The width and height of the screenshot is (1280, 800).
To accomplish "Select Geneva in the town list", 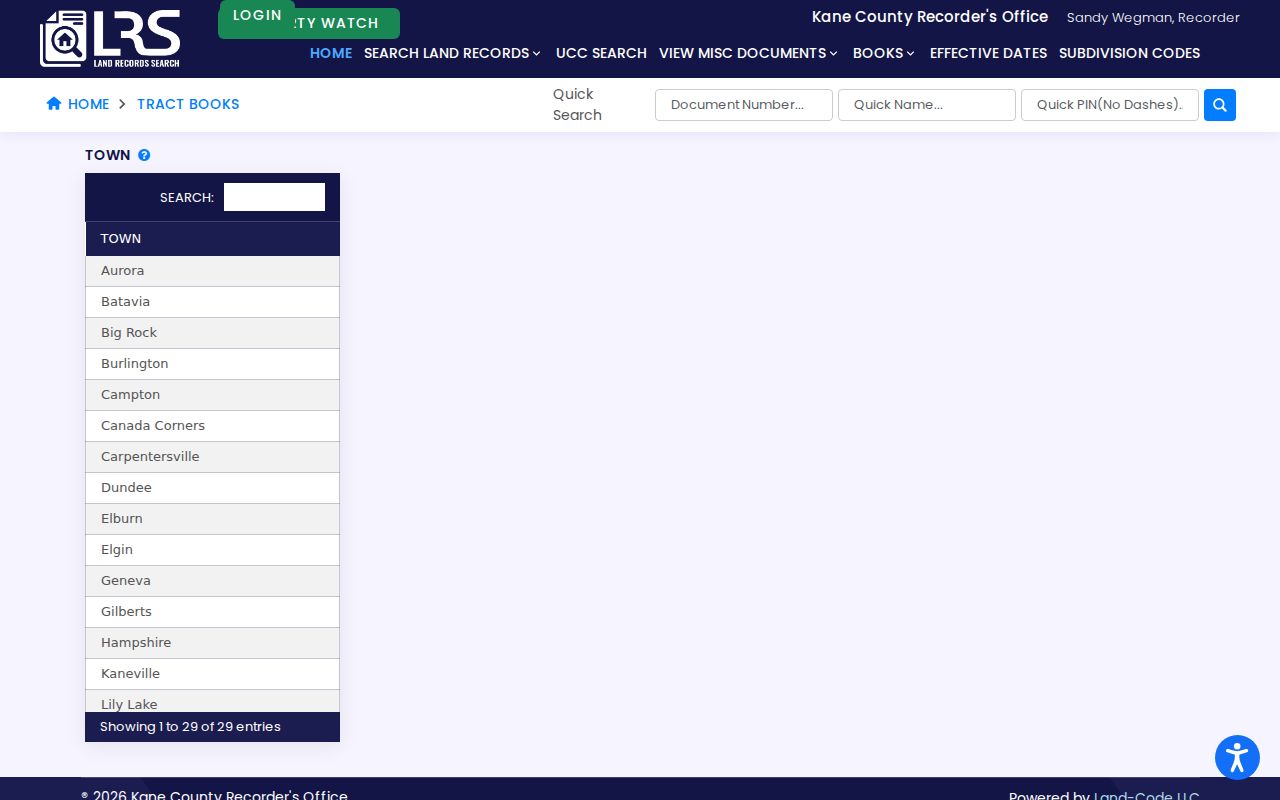I will [x=212, y=581].
